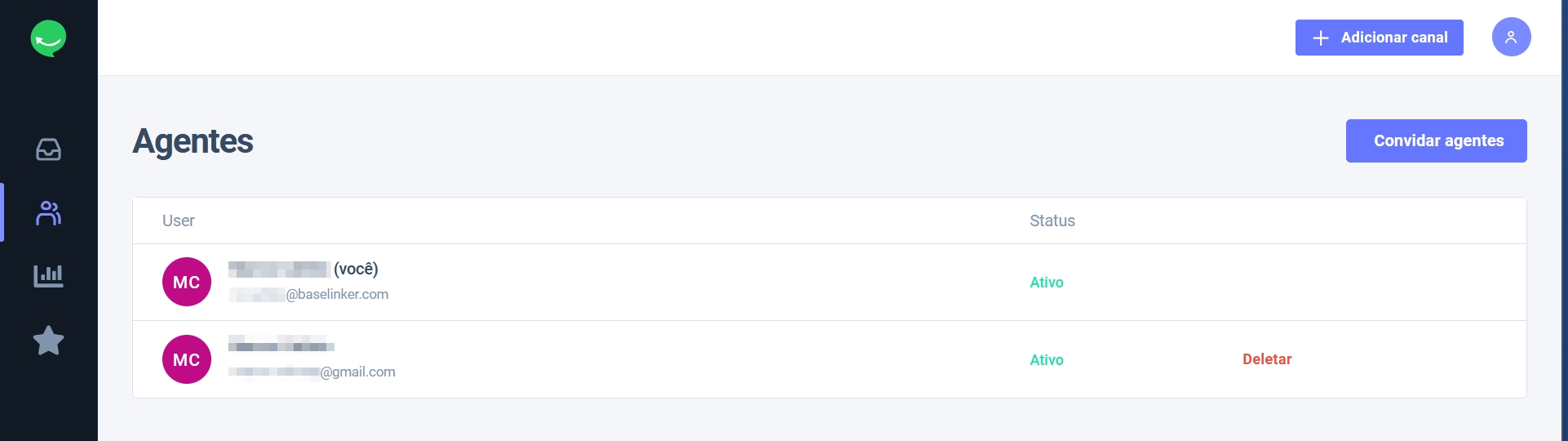Click the Adicionar canal button
Screen dimensions: 1568x441
pos(1379,38)
